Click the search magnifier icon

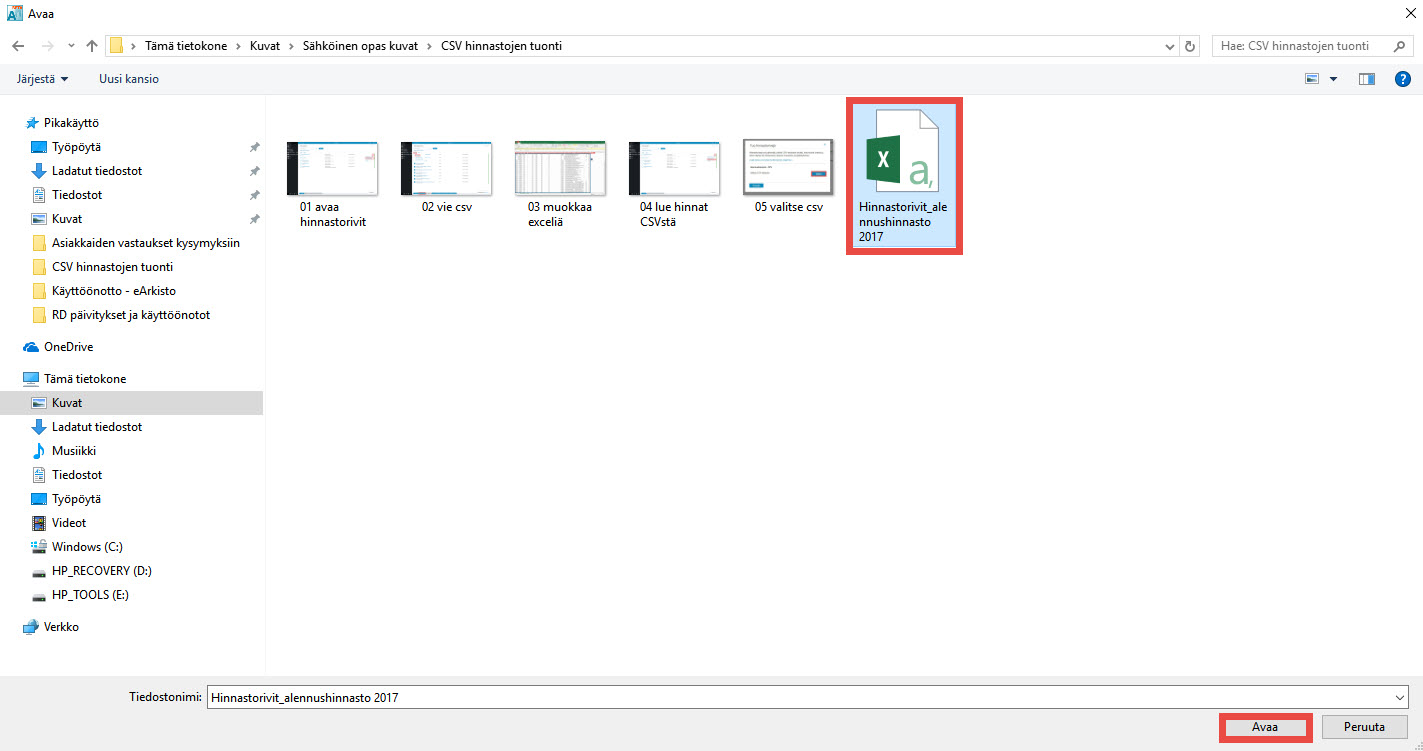[1398, 46]
